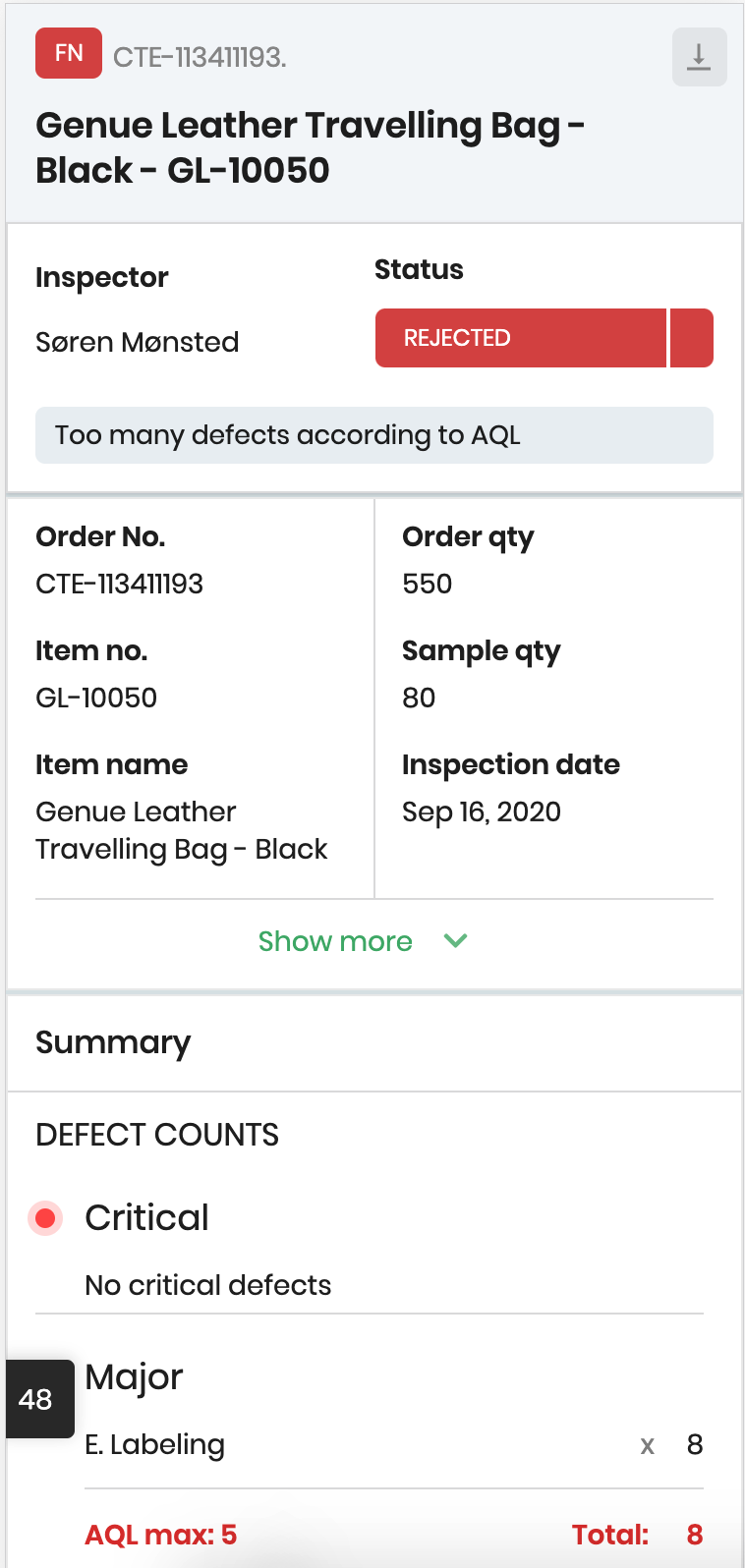Click the red Total defect counter

[x=693, y=1535]
